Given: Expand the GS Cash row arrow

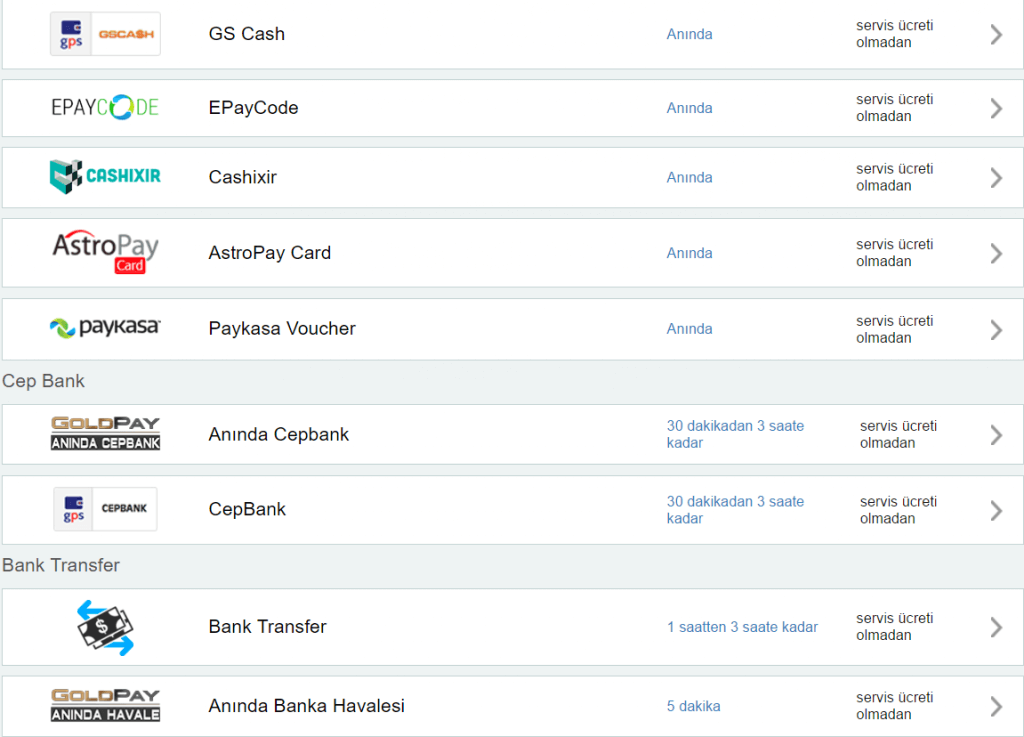Looking at the screenshot, I should (x=996, y=34).
